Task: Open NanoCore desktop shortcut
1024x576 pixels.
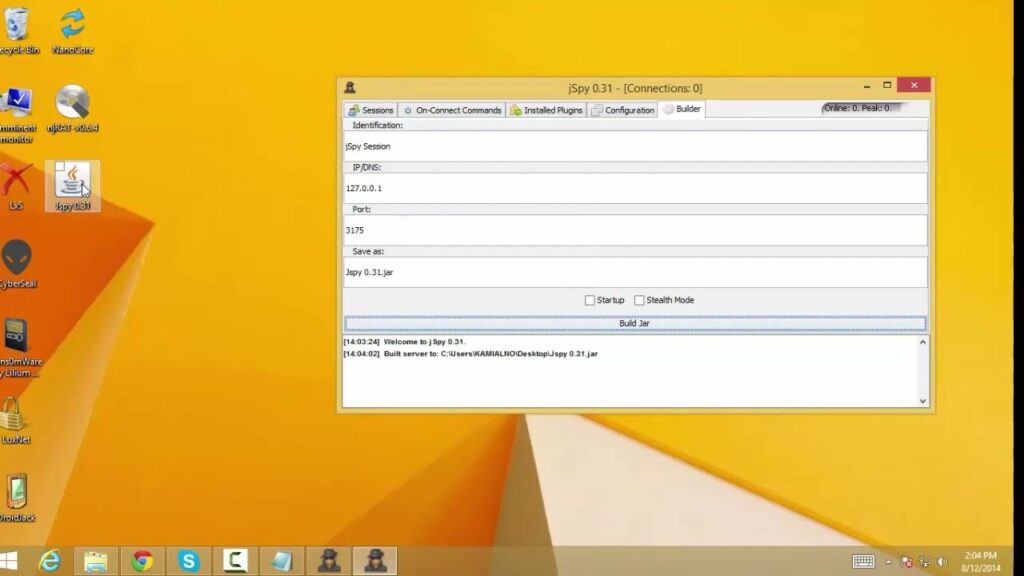Action: (x=72, y=29)
